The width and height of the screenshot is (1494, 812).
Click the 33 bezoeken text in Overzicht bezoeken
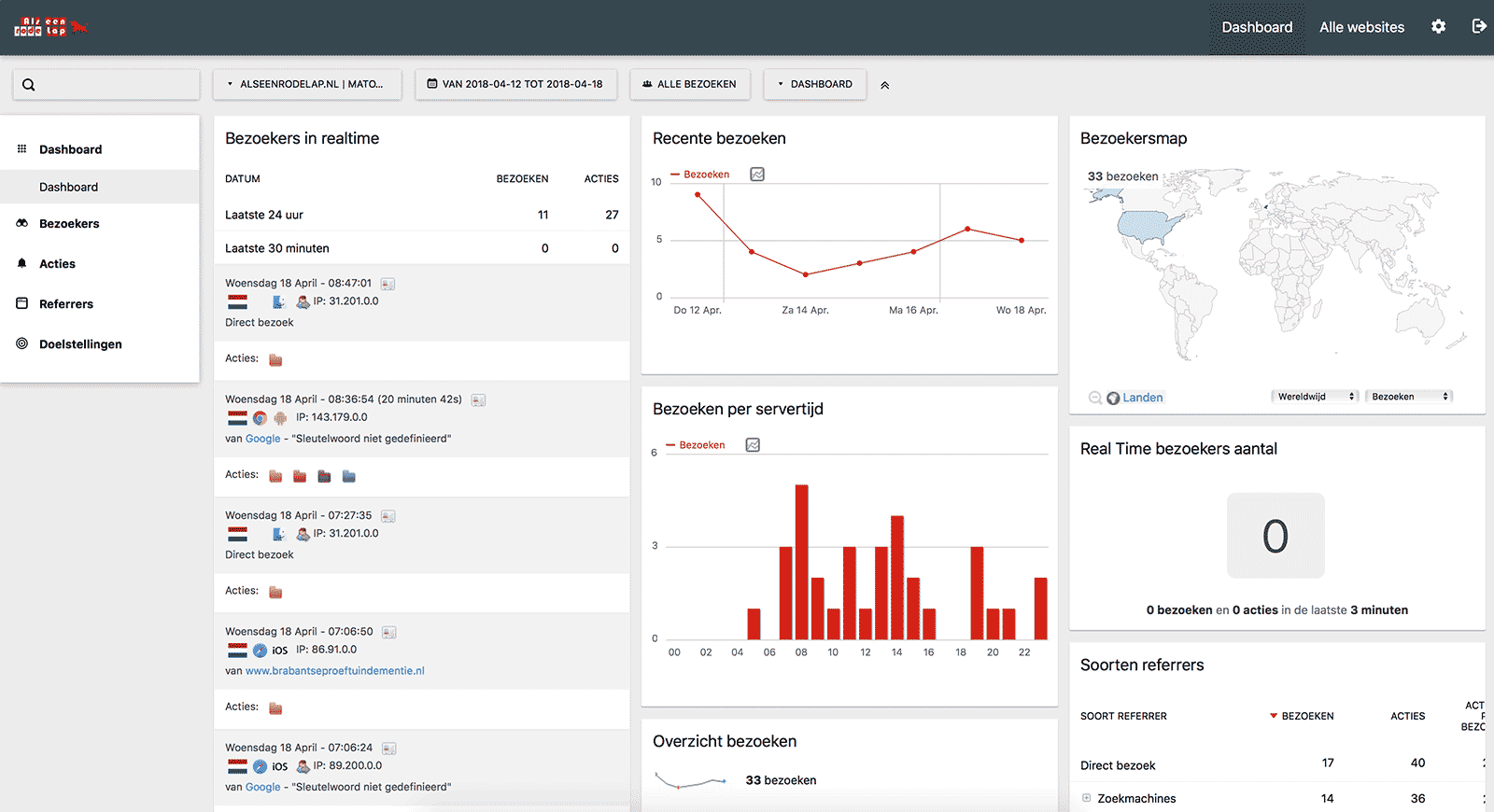tap(781, 780)
